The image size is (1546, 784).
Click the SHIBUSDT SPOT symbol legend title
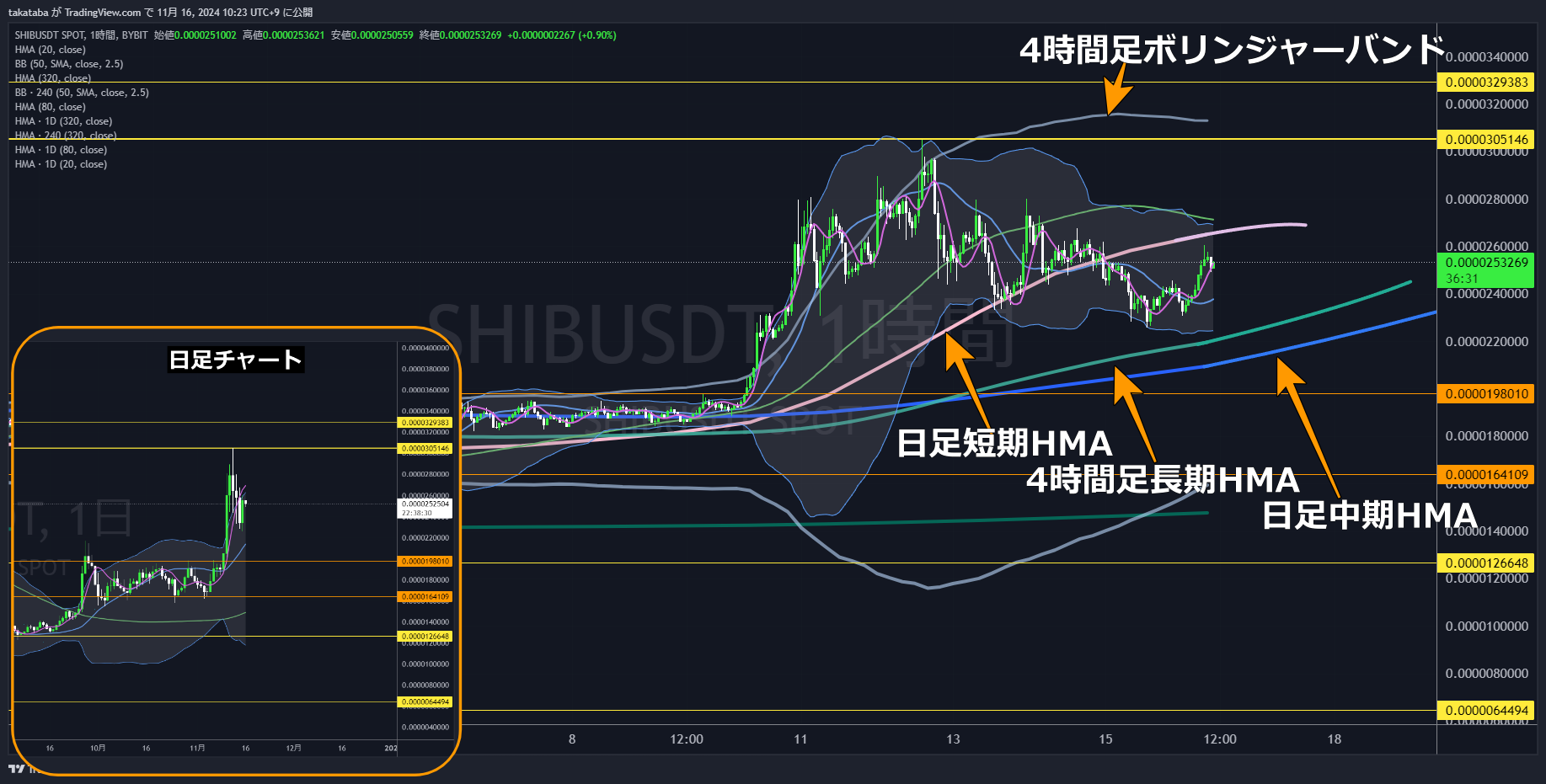point(81,35)
